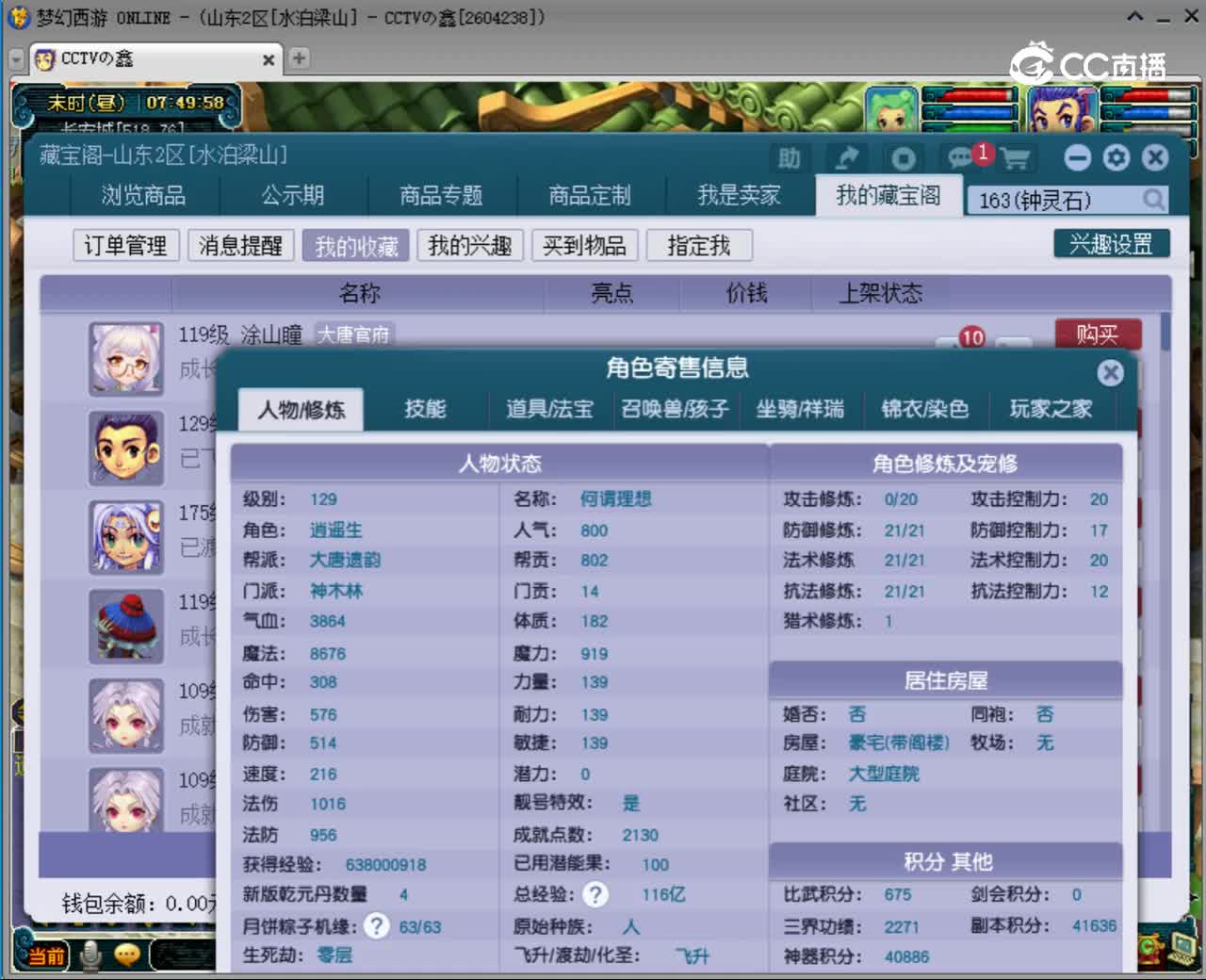
Task: Click the share arrow icon
Action: pos(846,158)
